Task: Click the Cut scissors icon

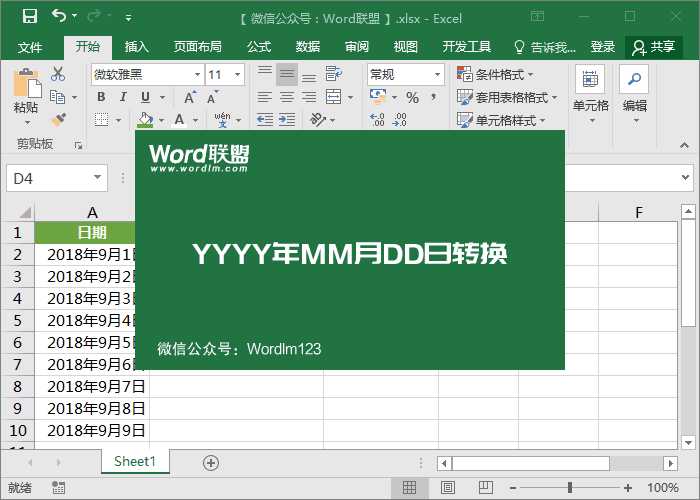Action: point(58,74)
